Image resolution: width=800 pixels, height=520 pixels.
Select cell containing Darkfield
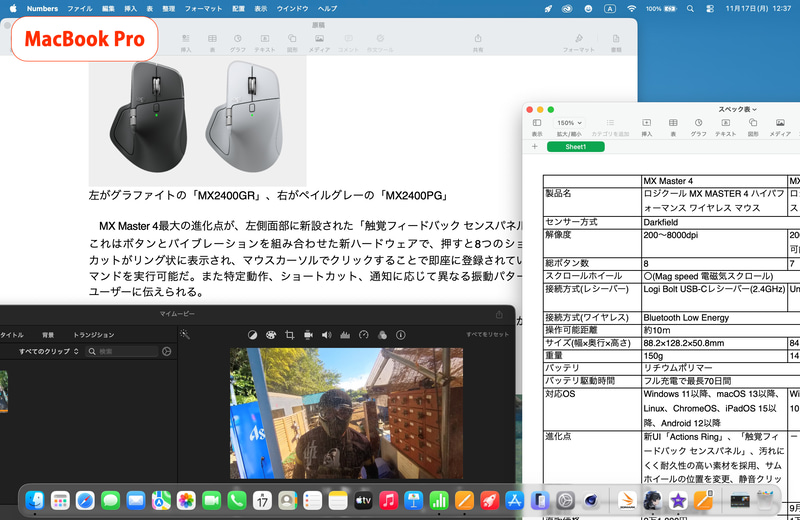coord(714,222)
